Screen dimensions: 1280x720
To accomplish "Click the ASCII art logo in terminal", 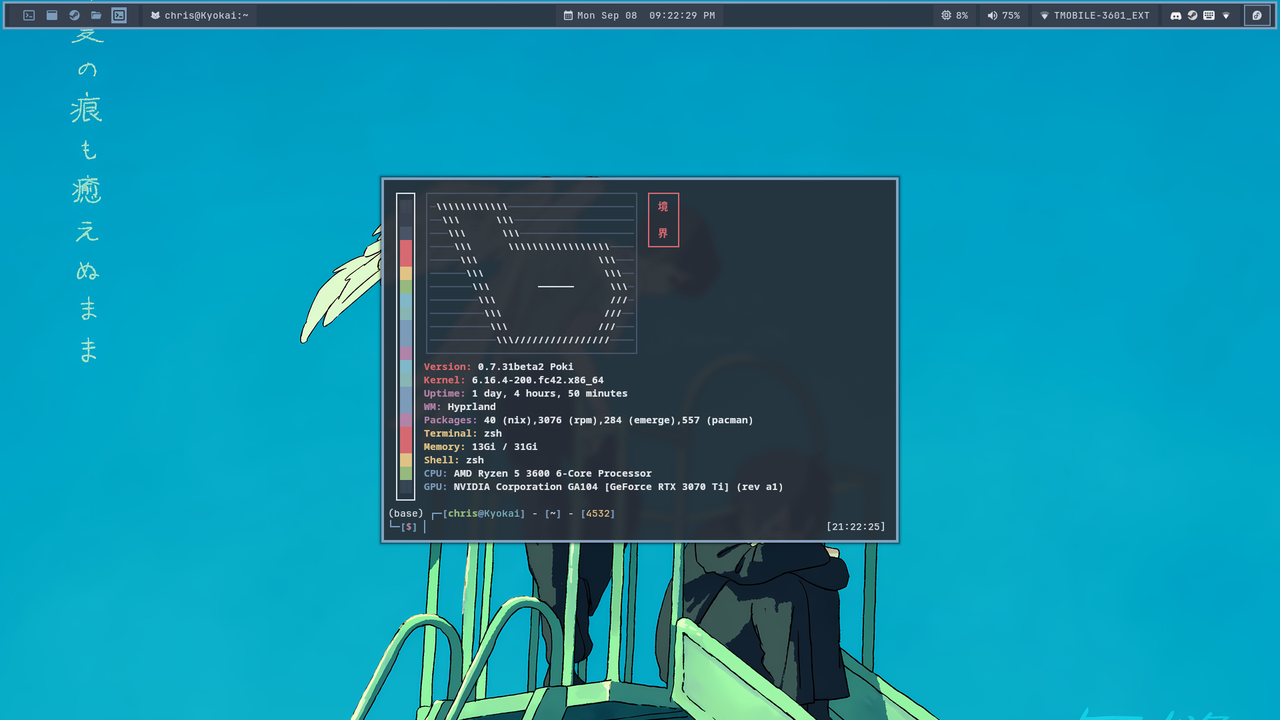I will [x=531, y=273].
